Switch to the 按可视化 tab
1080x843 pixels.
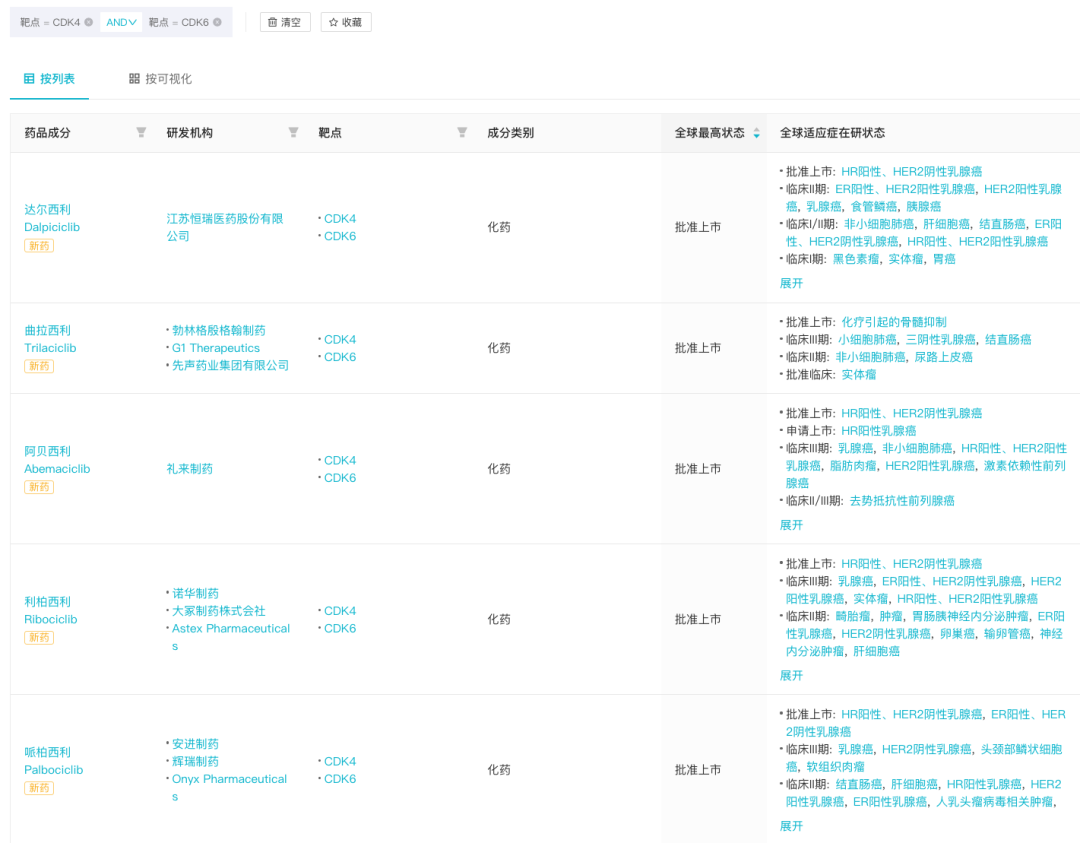(x=160, y=79)
